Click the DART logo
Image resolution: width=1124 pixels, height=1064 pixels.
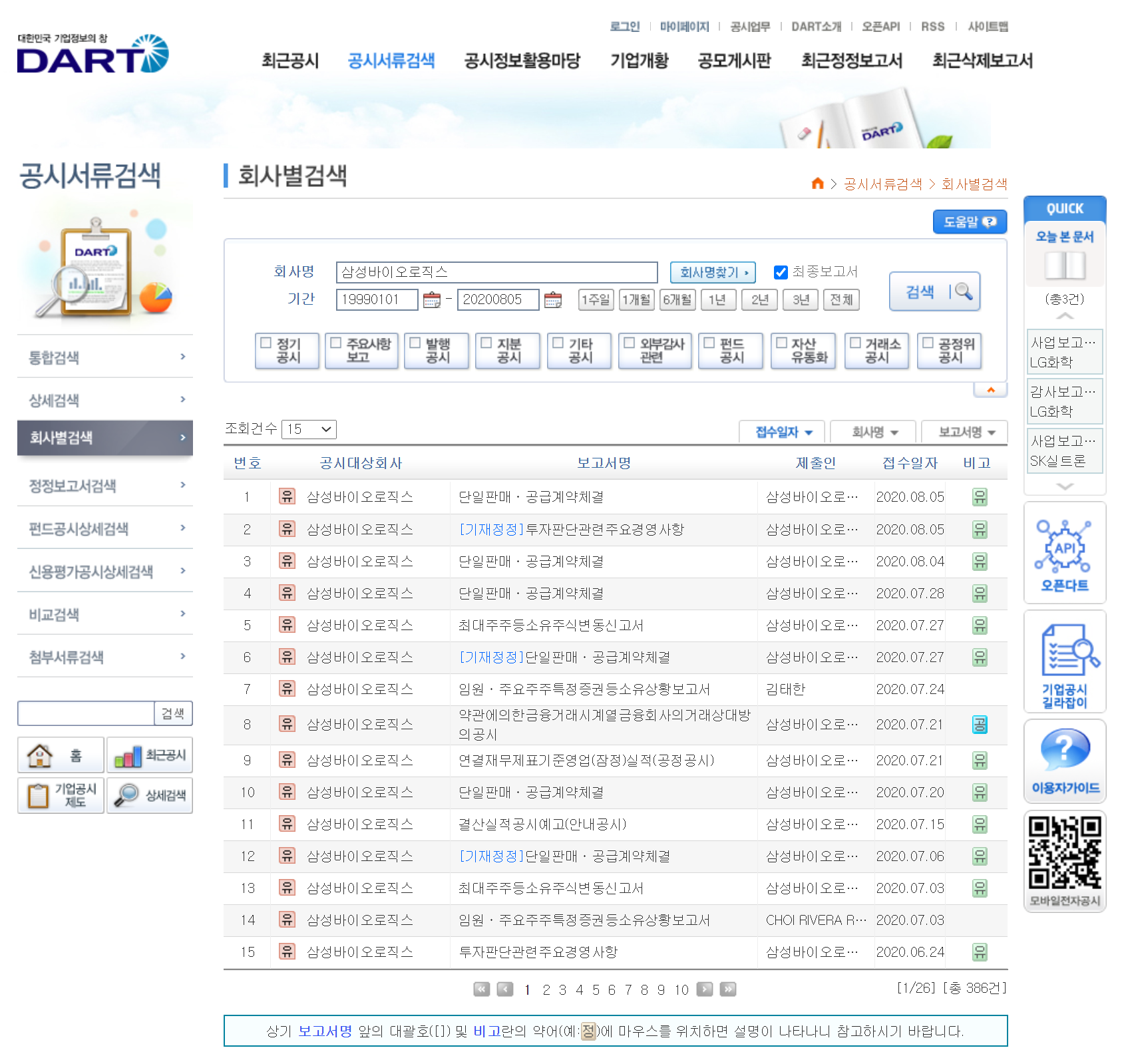(x=93, y=53)
